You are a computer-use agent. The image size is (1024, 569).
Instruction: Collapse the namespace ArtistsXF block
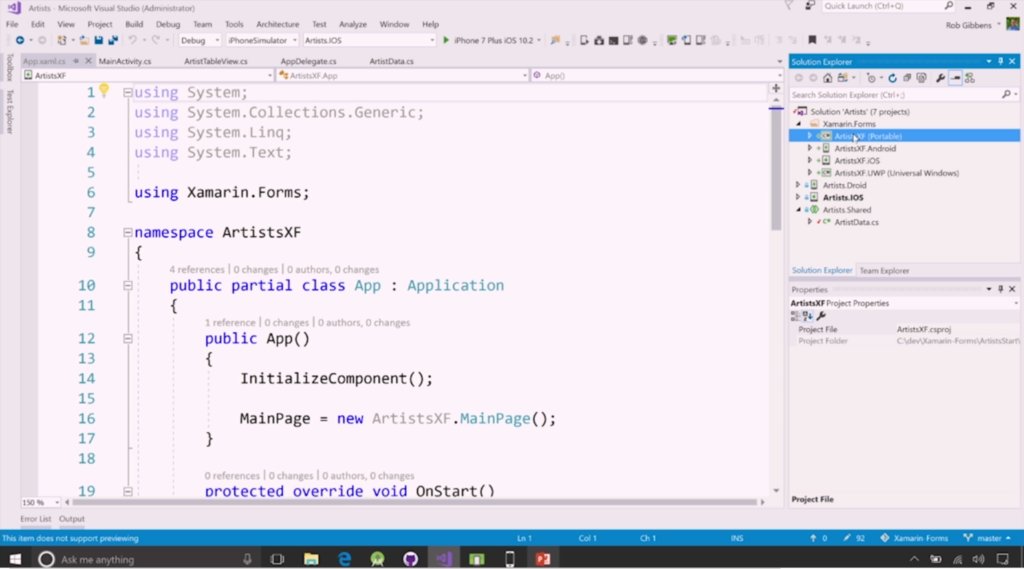click(128, 233)
